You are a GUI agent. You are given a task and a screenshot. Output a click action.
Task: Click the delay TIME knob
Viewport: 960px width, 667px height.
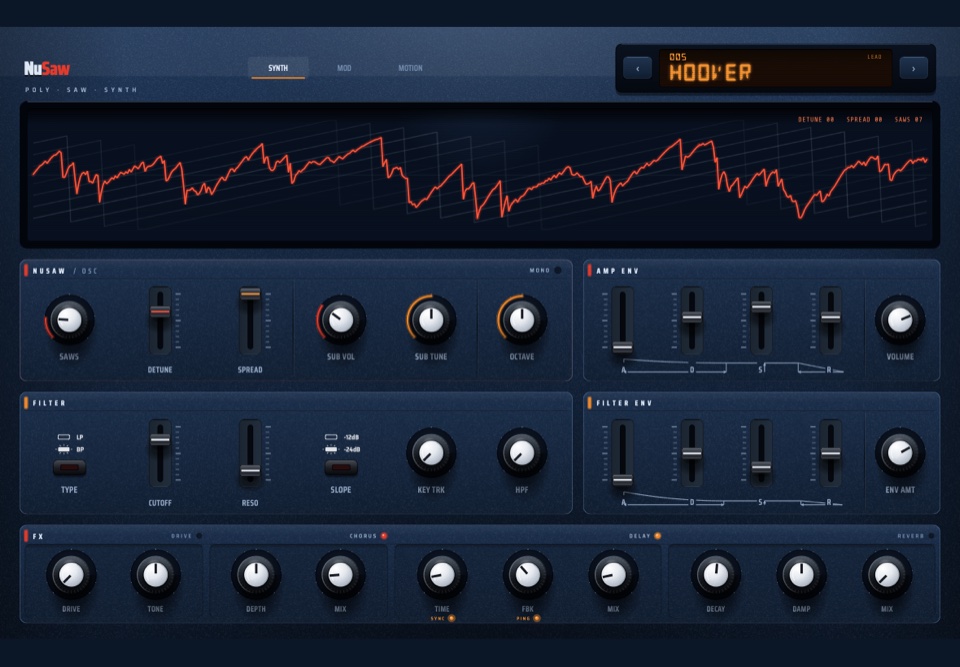click(x=442, y=575)
